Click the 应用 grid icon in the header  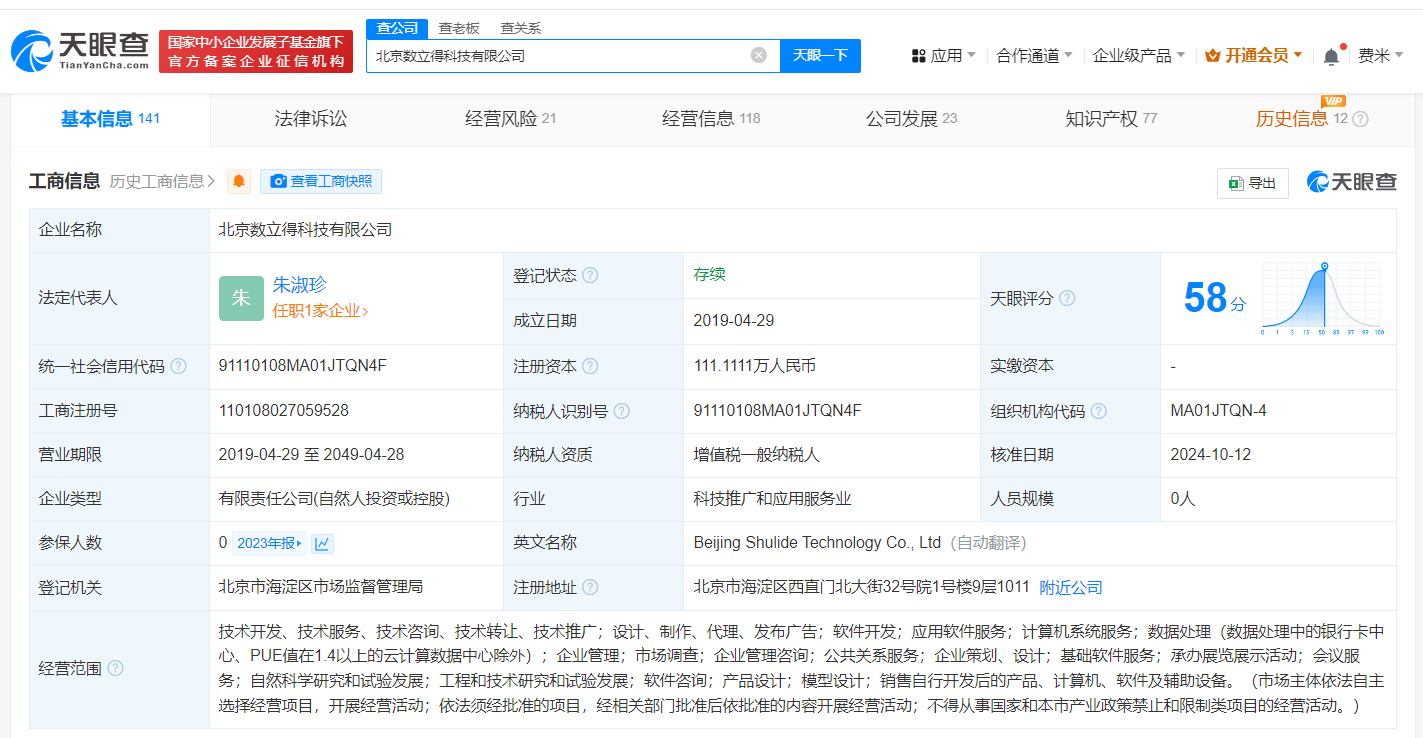pyautogui.click(x=919, y=55)
